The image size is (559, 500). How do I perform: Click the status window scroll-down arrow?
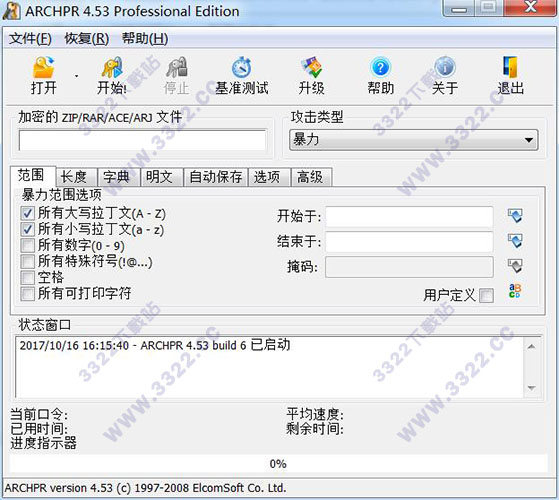[x=532, y=388]
